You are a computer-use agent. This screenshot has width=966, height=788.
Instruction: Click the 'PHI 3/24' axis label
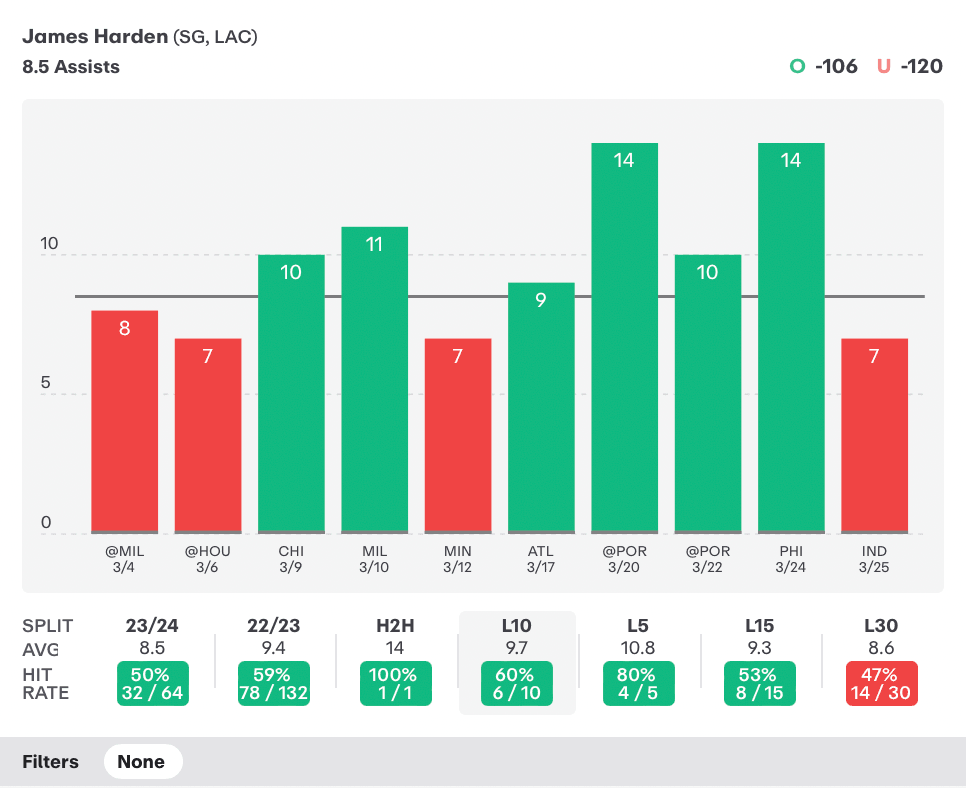[x=791, y=559]
